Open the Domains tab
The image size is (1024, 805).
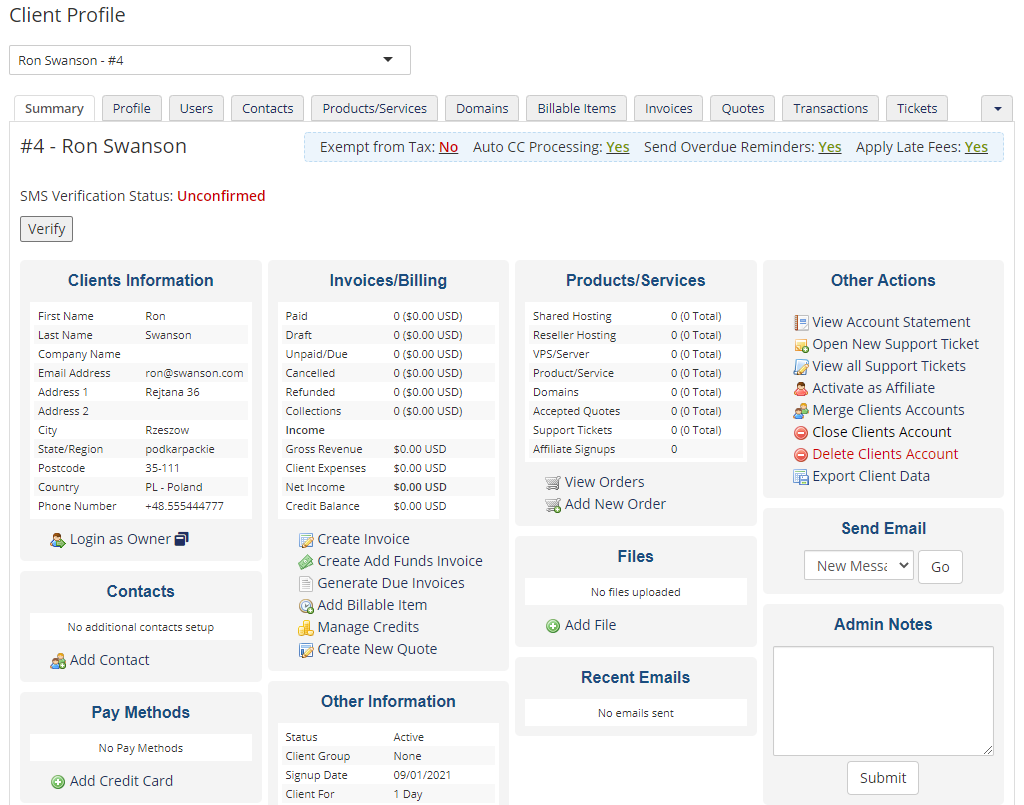[x=482, y=108]
